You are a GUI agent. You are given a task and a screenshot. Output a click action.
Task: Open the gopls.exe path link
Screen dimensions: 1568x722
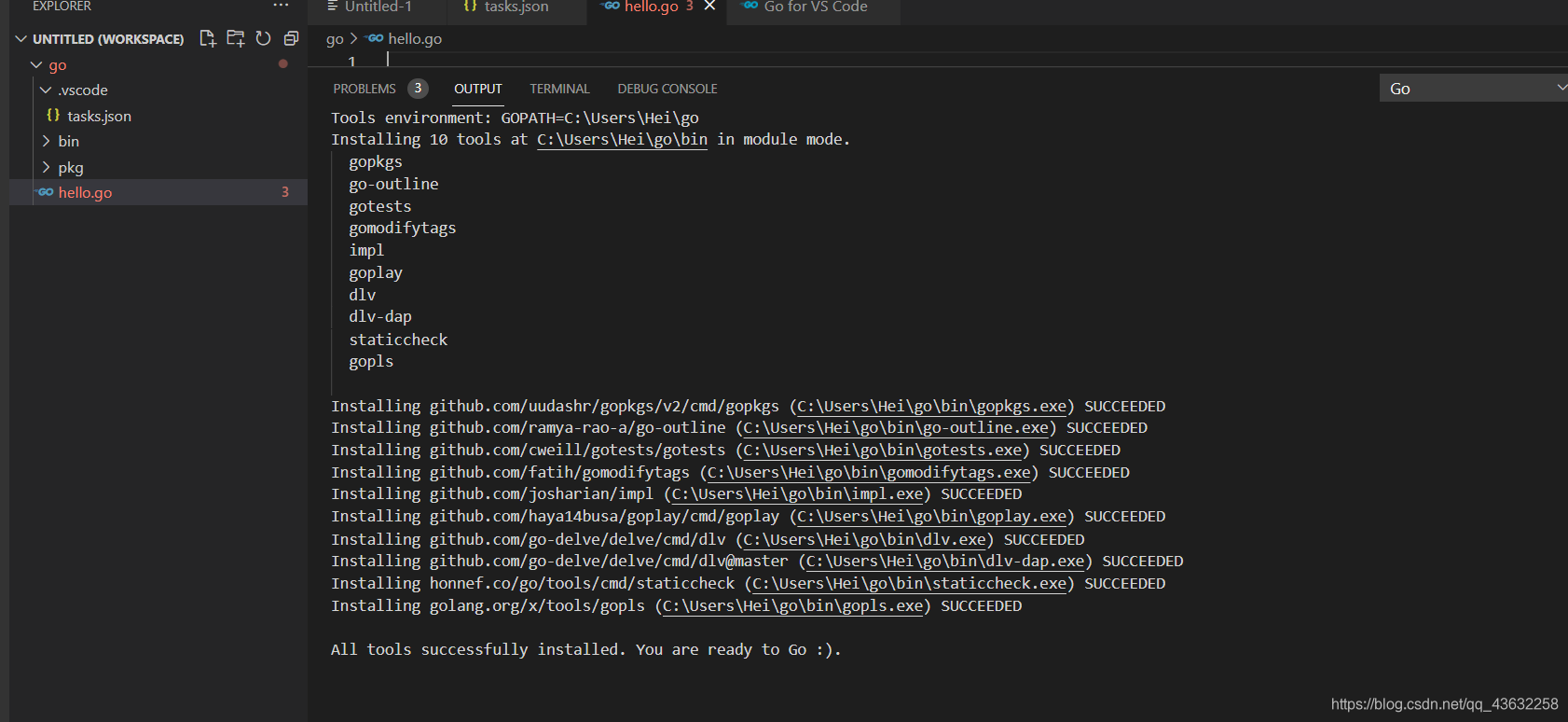792,605
